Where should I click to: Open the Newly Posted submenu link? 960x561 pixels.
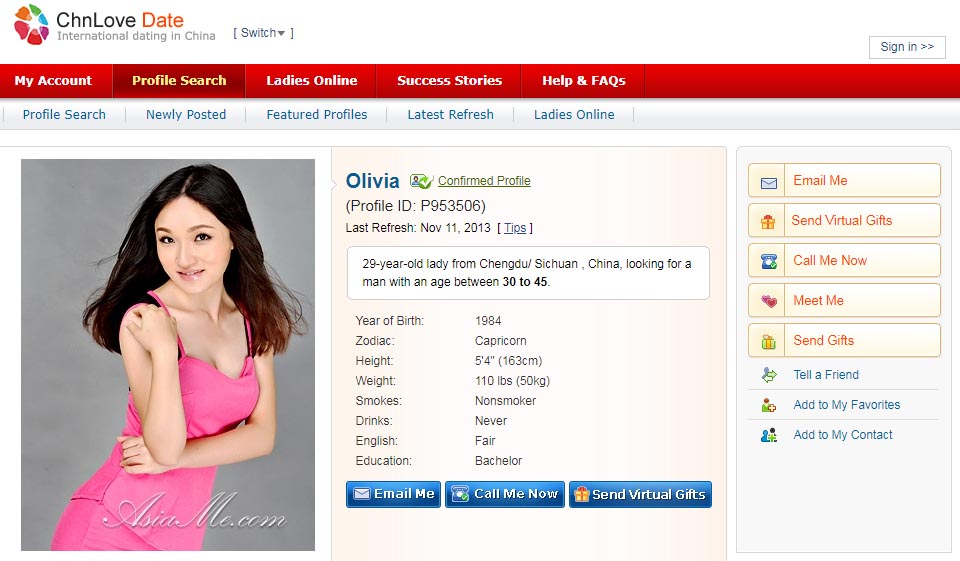tap(186, 115)
